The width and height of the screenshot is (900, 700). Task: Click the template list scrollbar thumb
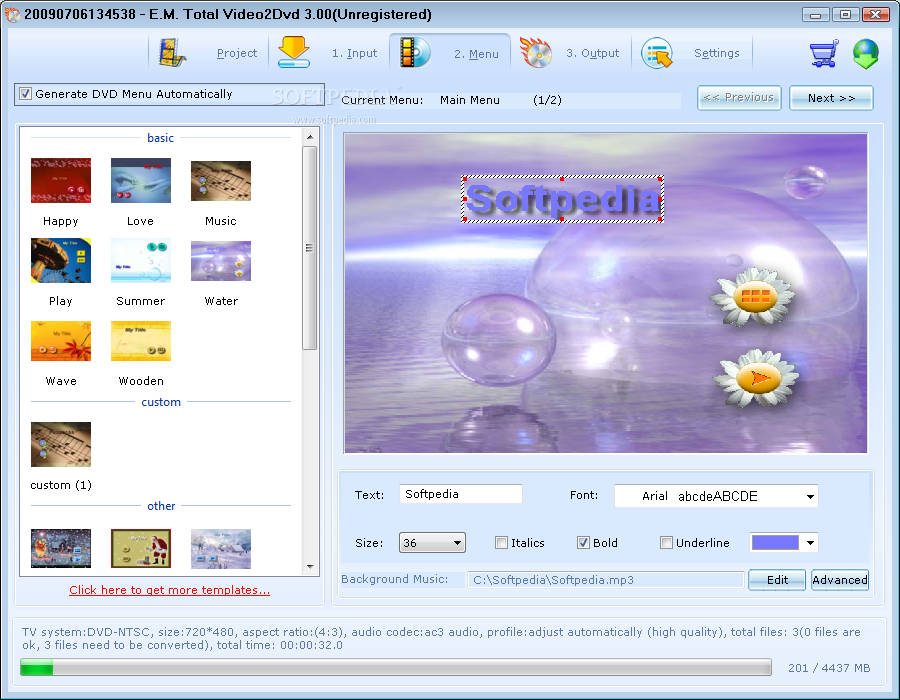tap(309, 248)
